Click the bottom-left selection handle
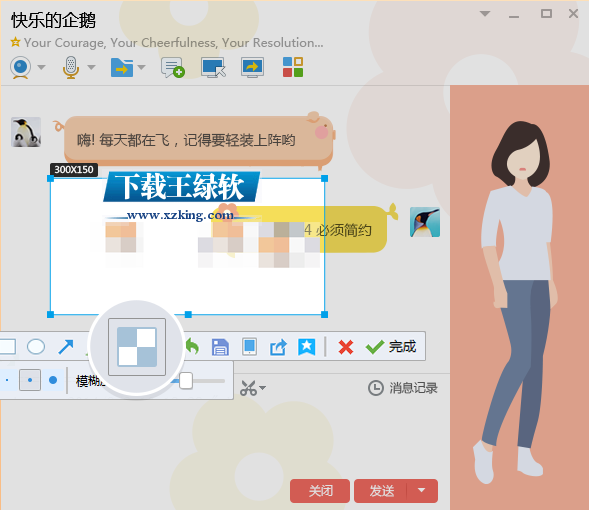589x510 pixels. coord(50,314)
